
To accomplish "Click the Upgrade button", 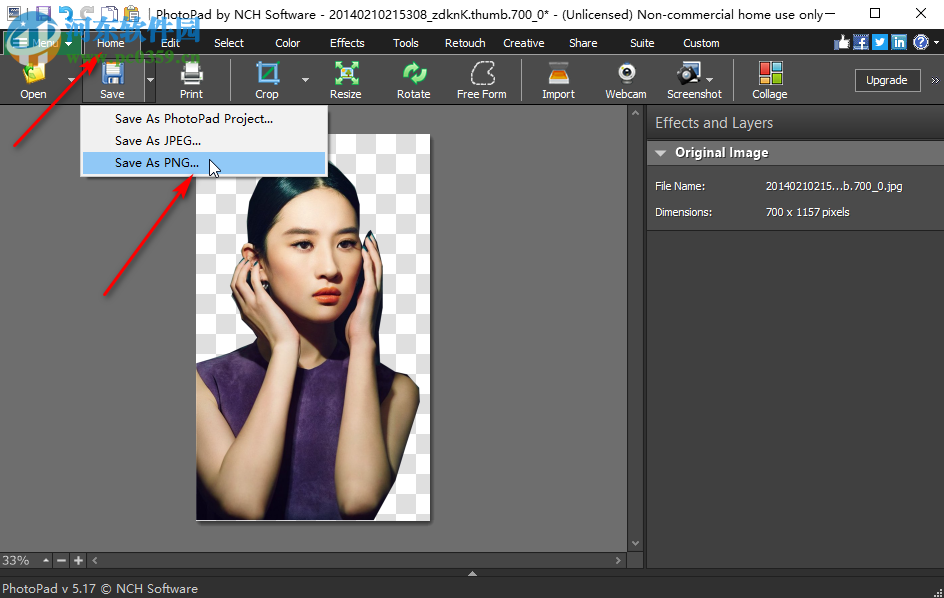I will (x=887, y=80).
